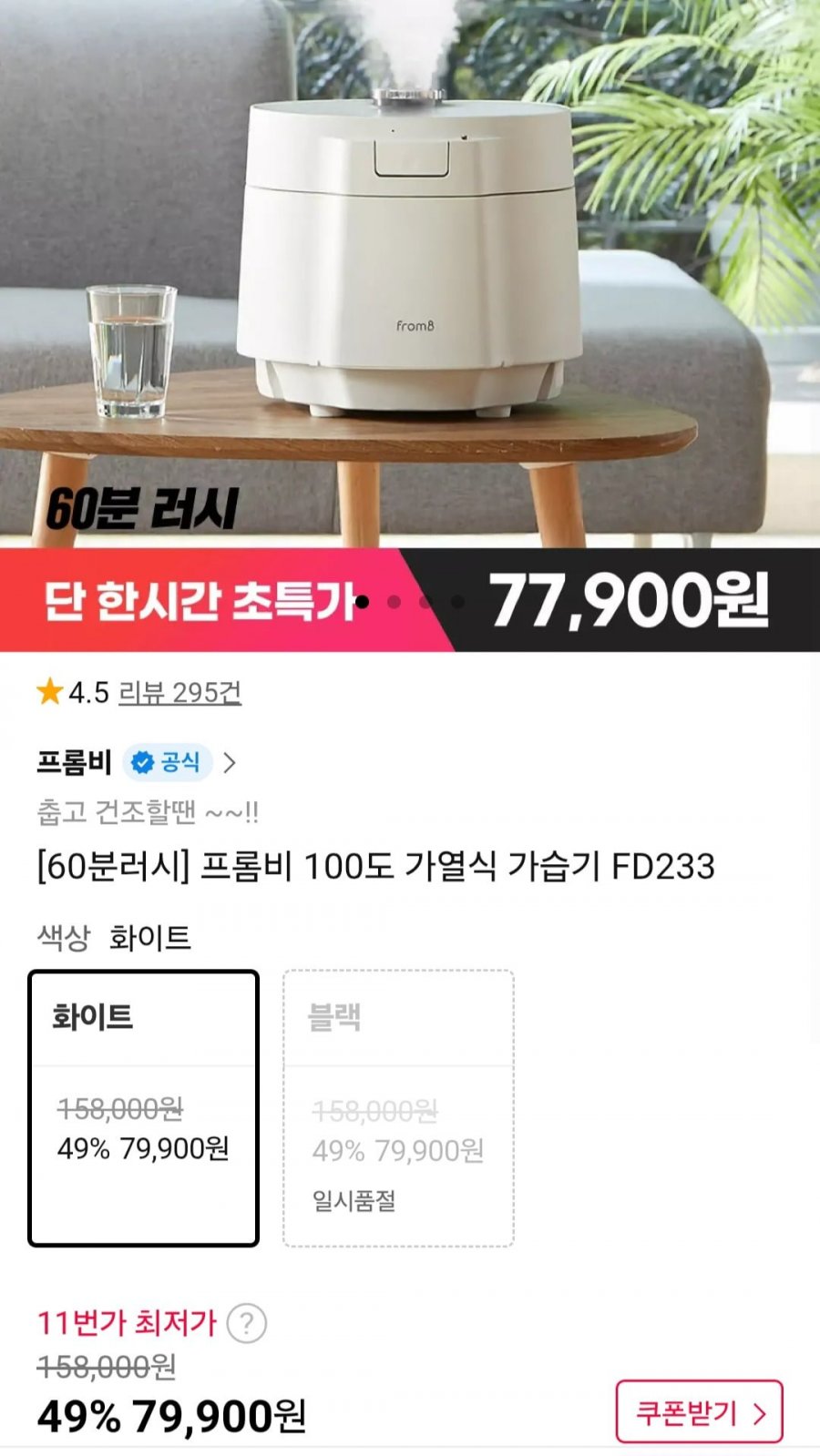Tap the 60분 러시 label on image
Image resolution: width=820 pixels, height=1456 pixels.
pos(142,509)
